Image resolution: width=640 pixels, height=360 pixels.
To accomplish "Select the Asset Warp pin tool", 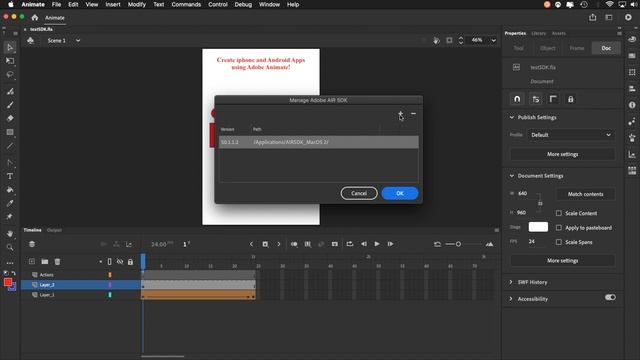I will coord(10,217).
